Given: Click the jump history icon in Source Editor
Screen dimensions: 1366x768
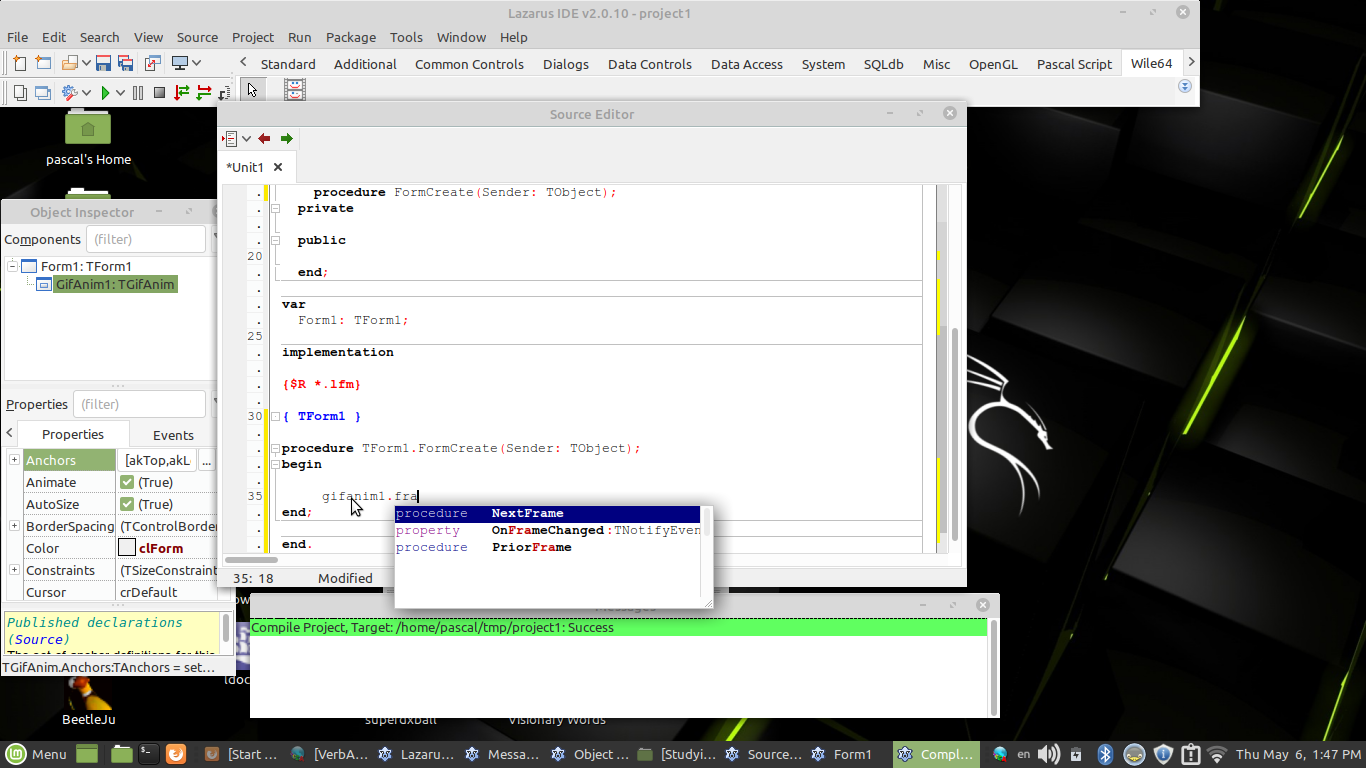Looking at the screenshot, I should [x=230, y=138].
